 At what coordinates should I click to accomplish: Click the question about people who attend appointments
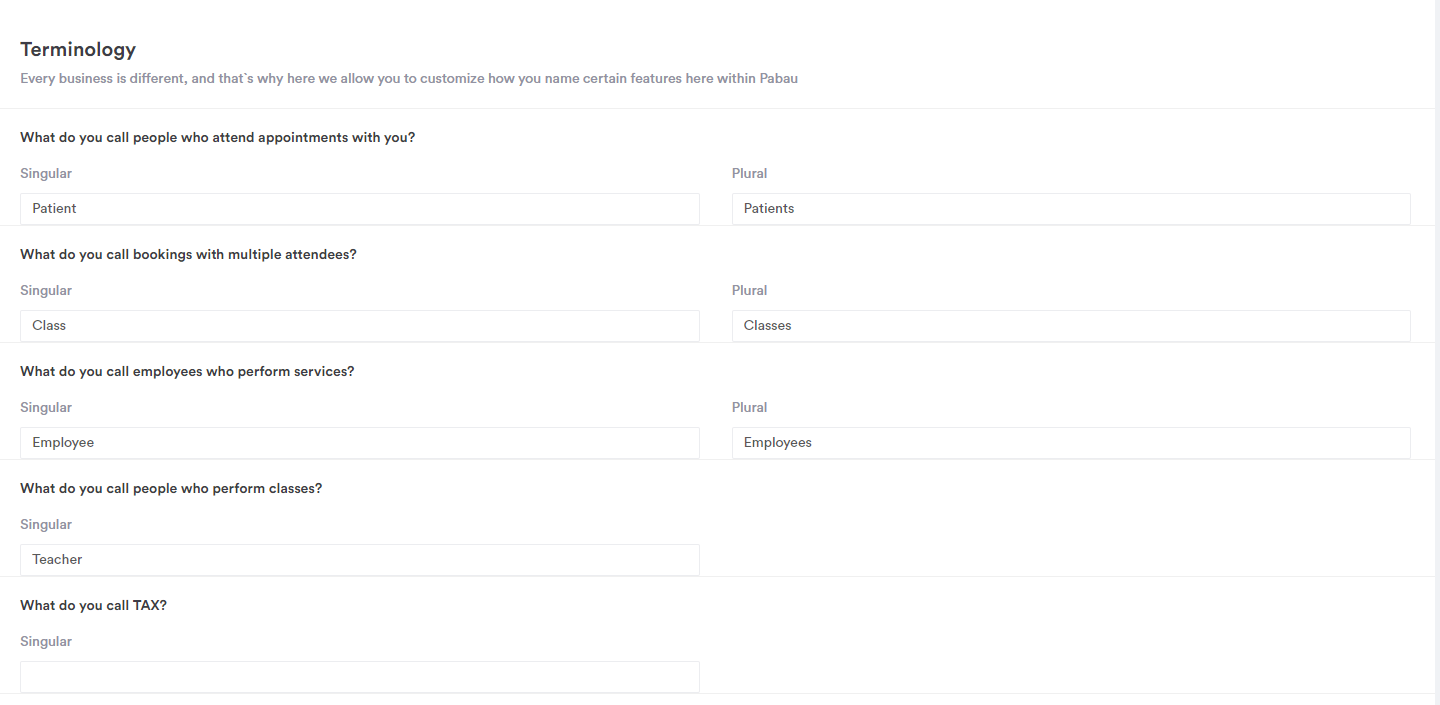217,137
